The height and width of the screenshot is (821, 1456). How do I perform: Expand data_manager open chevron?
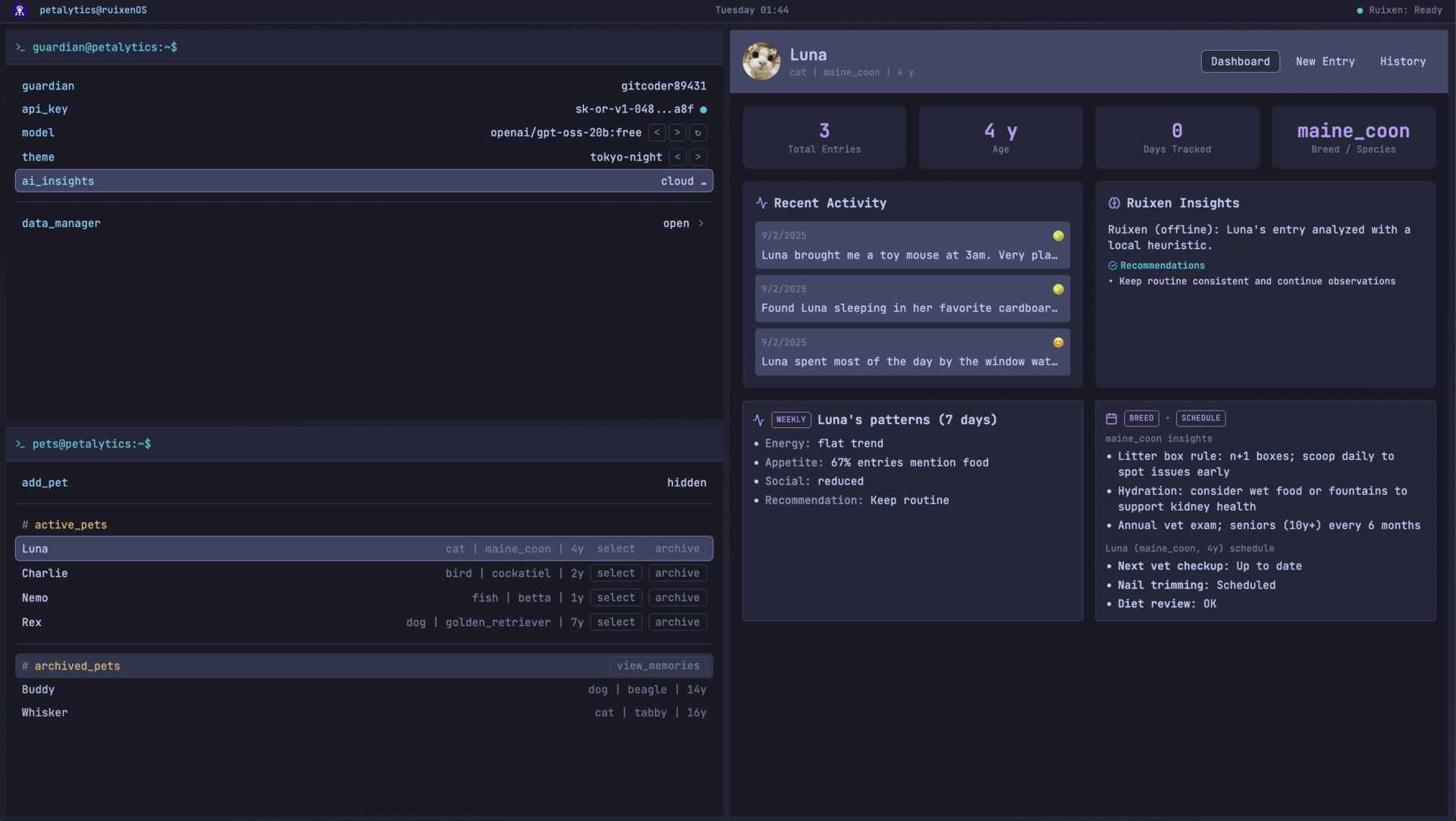click(701, 224)
